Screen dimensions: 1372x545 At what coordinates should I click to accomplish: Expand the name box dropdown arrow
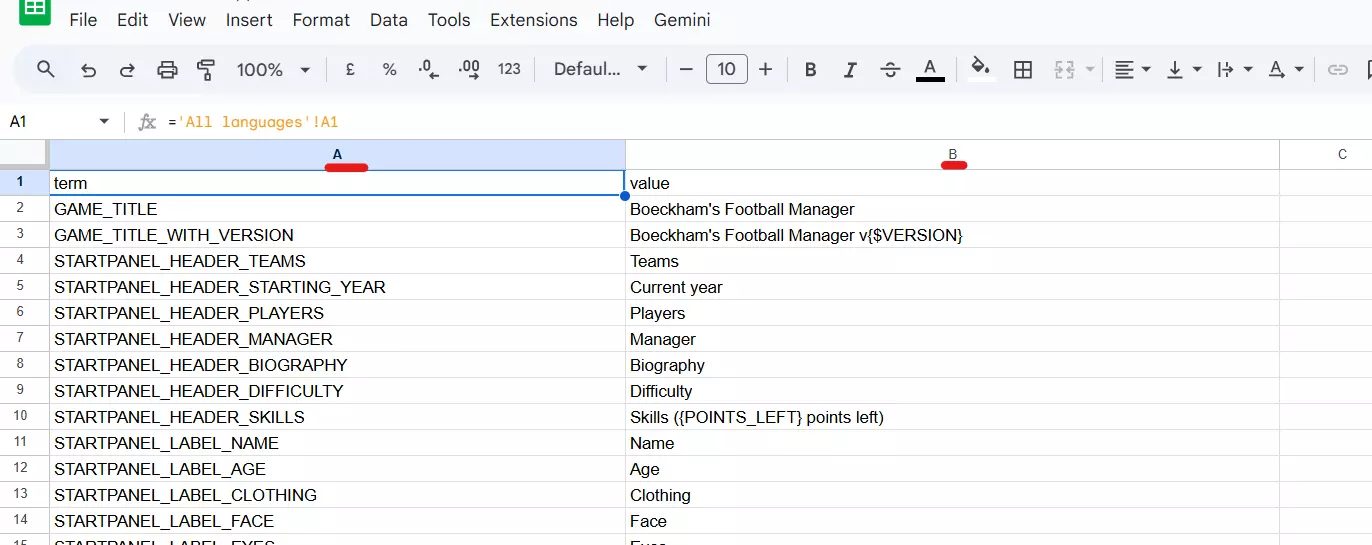tap(104, 122)
